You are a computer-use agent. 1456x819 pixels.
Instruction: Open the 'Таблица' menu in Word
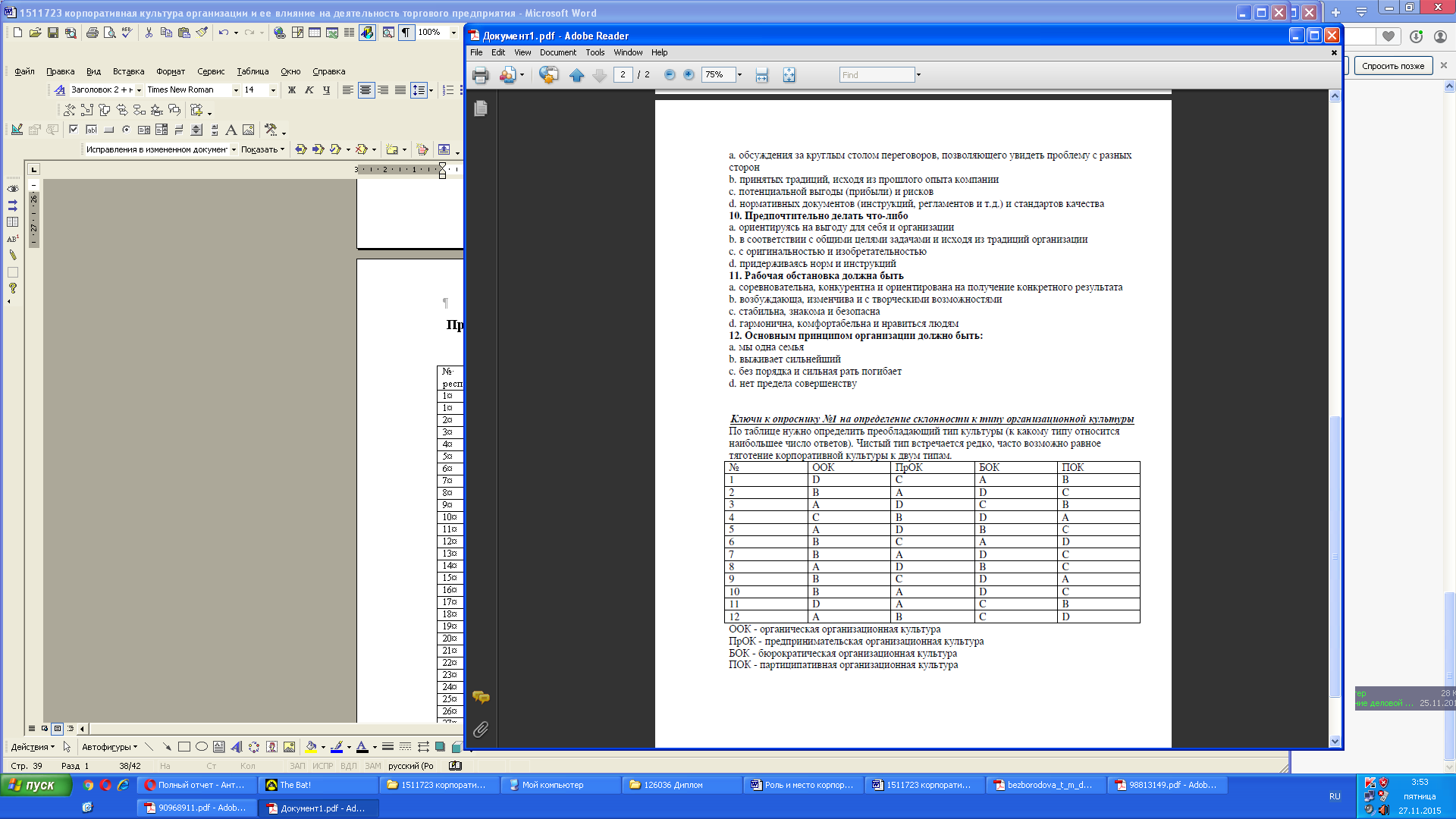253,71
